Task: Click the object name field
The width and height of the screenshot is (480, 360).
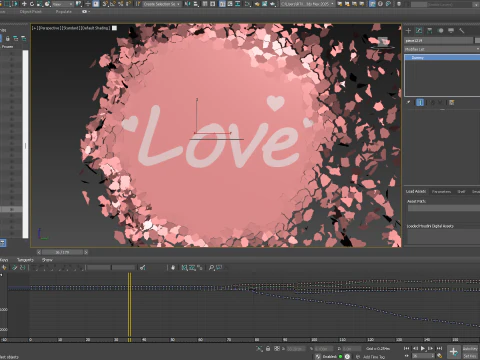Action: [439, 40]
